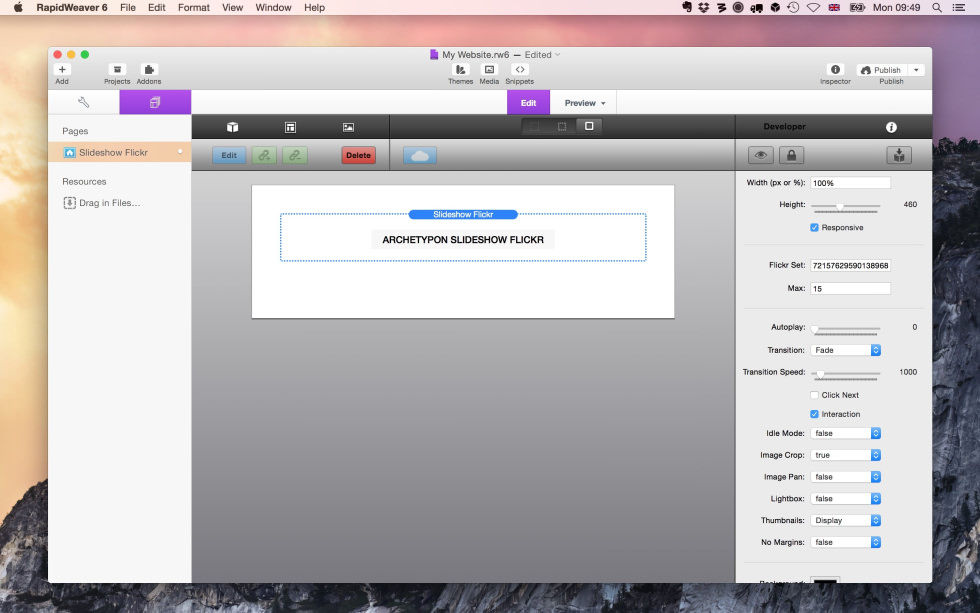
Task: Open the Preview mode dropdown
Action: click(584, 102)
